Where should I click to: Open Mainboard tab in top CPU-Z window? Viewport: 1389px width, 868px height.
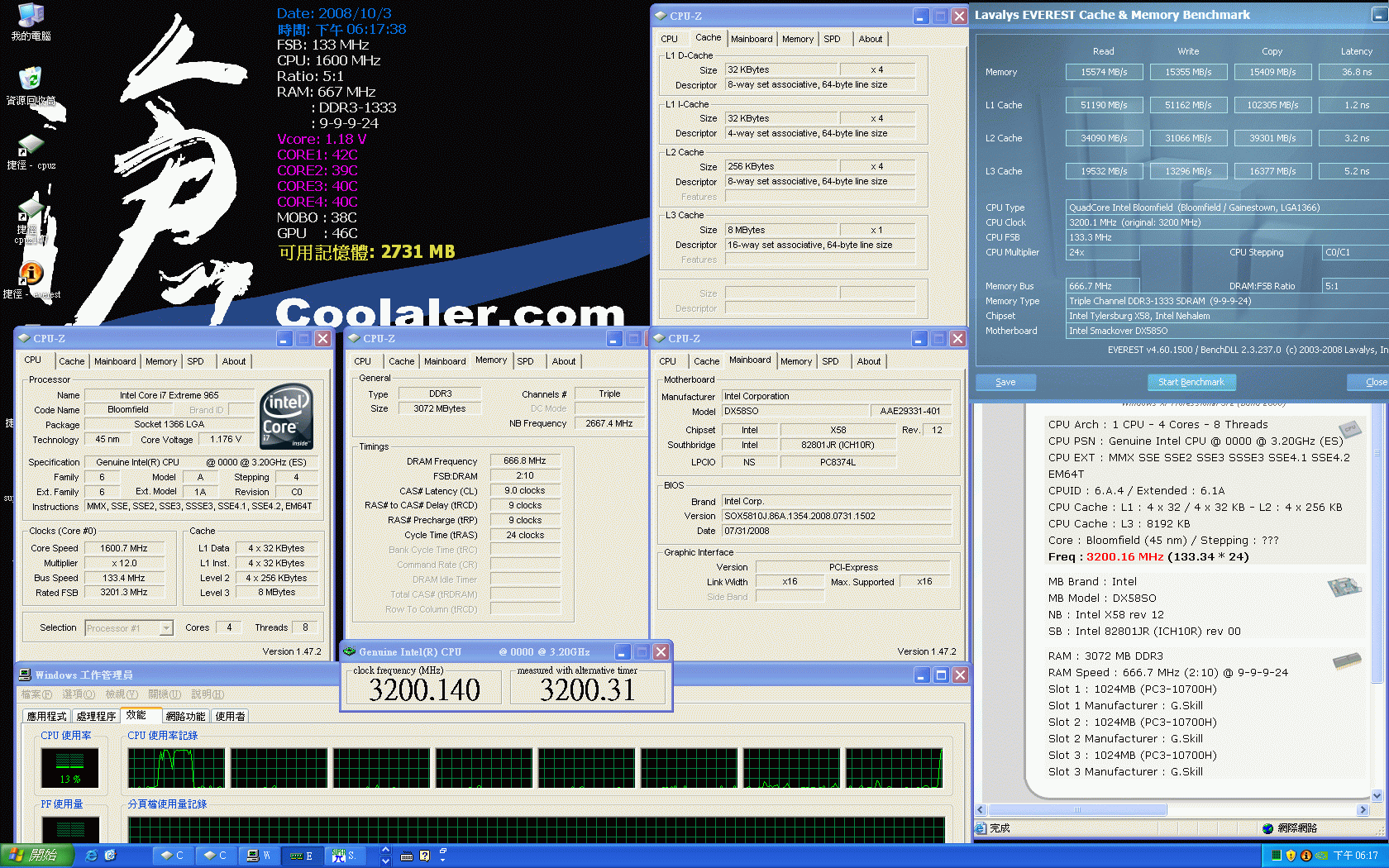pyautogui.click(x=752, y=39)
